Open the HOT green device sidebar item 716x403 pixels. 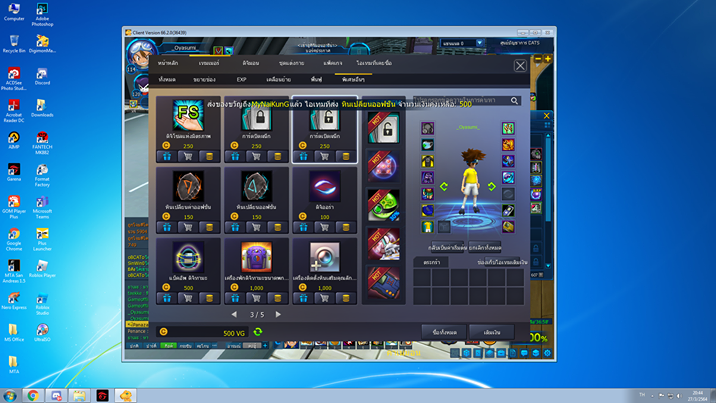(x=383, y=205)
